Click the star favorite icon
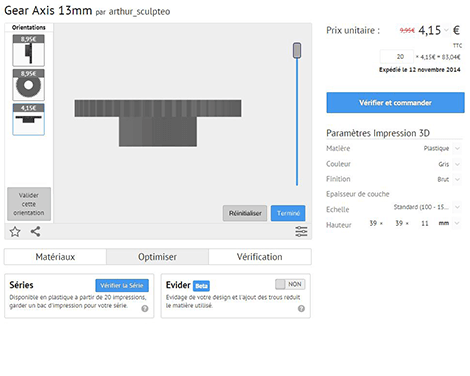This screenshot has width=470, height=376. 15,231
